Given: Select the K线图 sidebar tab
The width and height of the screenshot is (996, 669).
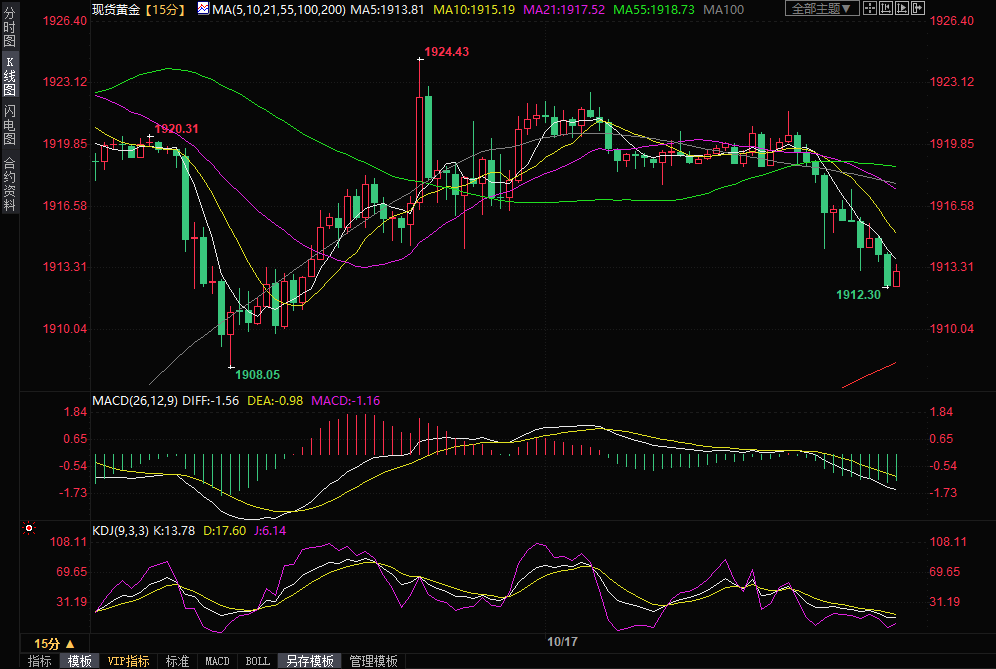Looking at the screenshot, I should pyautogui.click(x=9, y=77).
